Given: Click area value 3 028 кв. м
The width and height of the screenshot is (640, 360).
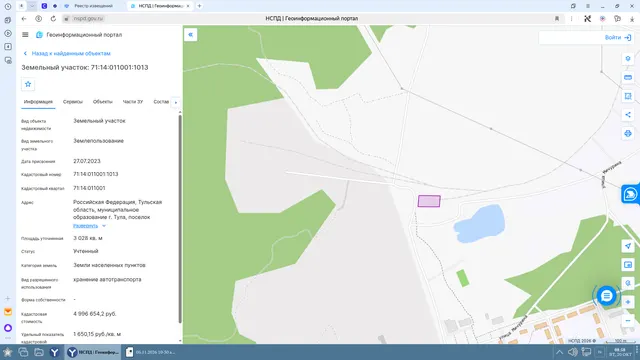Looking at the screenshot, I should [88, 238].
